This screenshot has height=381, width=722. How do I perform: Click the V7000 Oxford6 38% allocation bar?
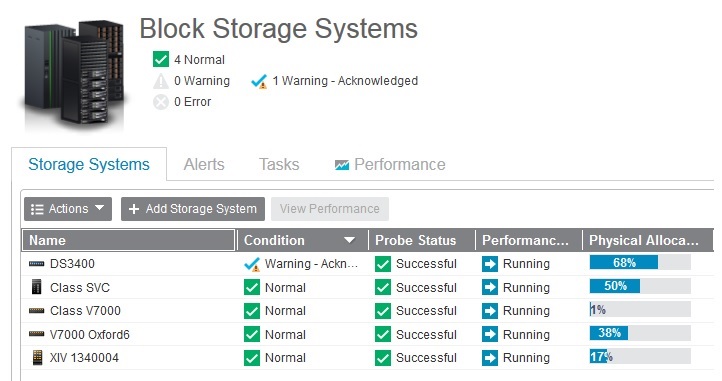[x=640, y=333]
